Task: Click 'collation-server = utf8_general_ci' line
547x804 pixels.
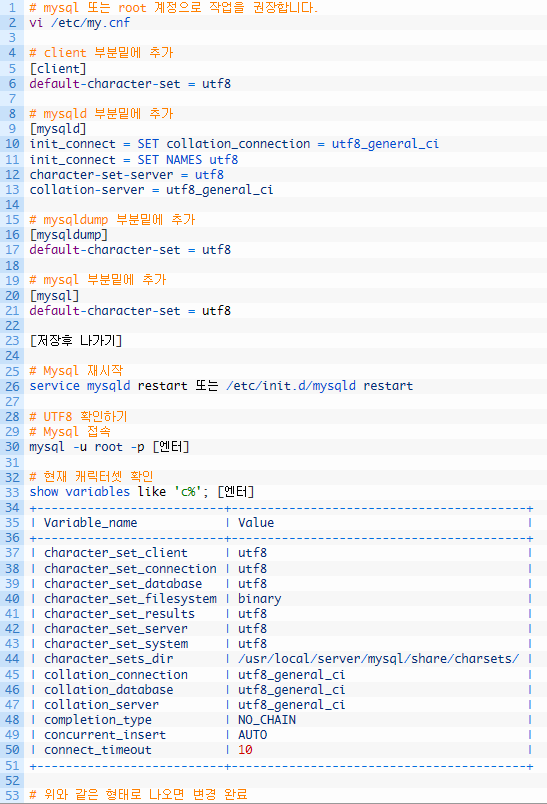Action: [x=151, y=190]
